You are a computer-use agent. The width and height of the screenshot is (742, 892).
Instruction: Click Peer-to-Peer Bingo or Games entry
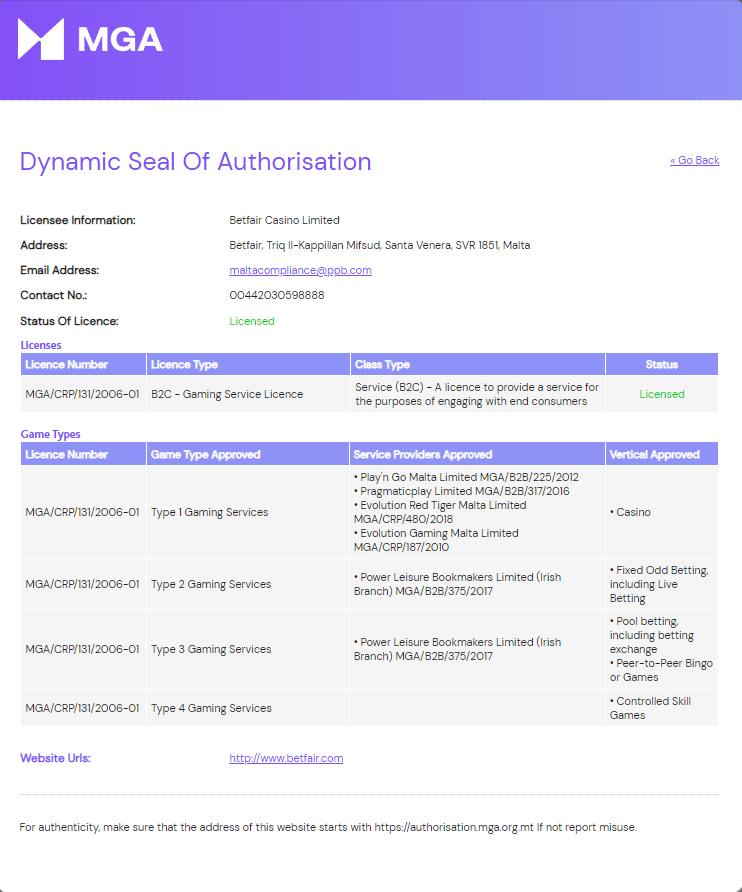(661, 670)
